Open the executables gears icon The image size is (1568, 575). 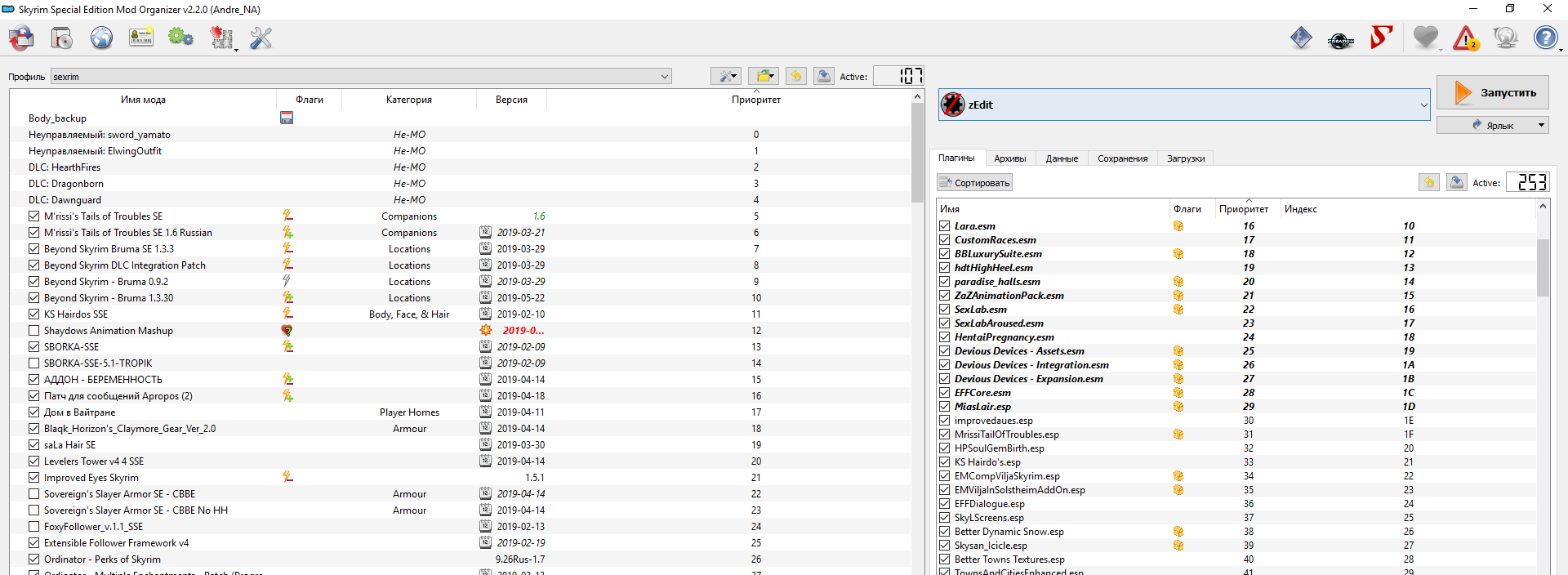180,38
